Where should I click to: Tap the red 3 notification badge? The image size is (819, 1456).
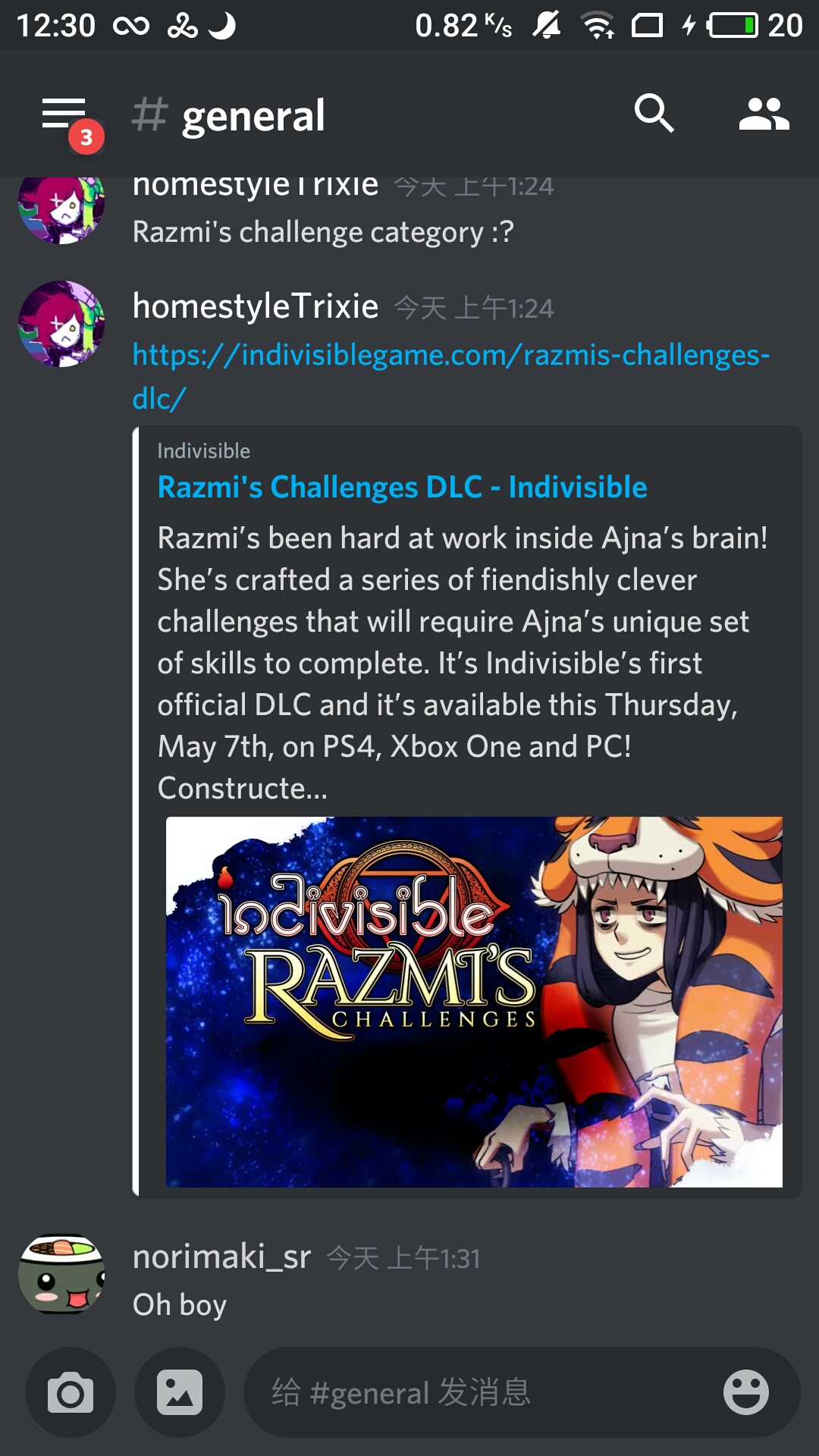(86, 137)
